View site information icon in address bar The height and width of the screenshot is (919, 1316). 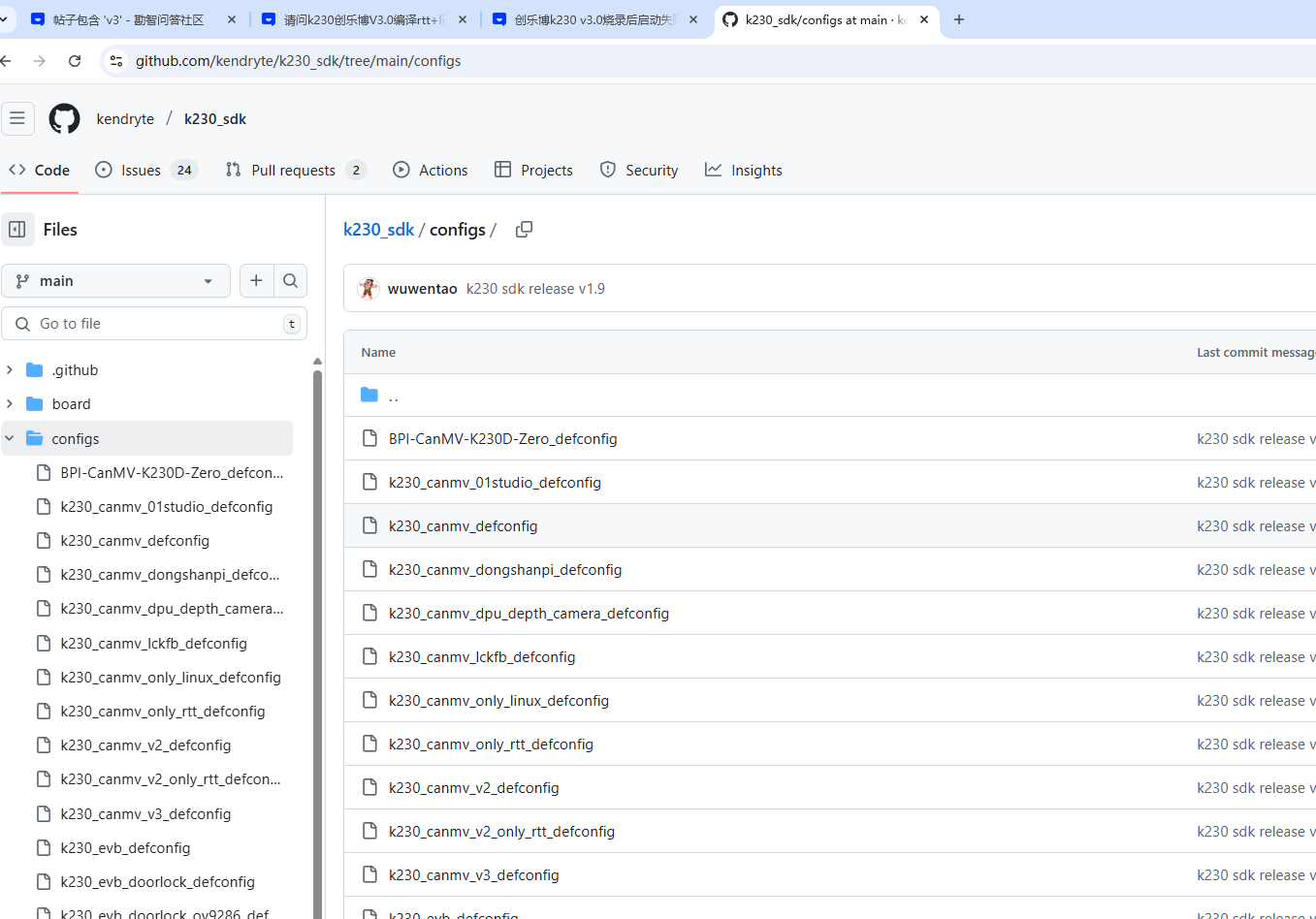[116, 61]
